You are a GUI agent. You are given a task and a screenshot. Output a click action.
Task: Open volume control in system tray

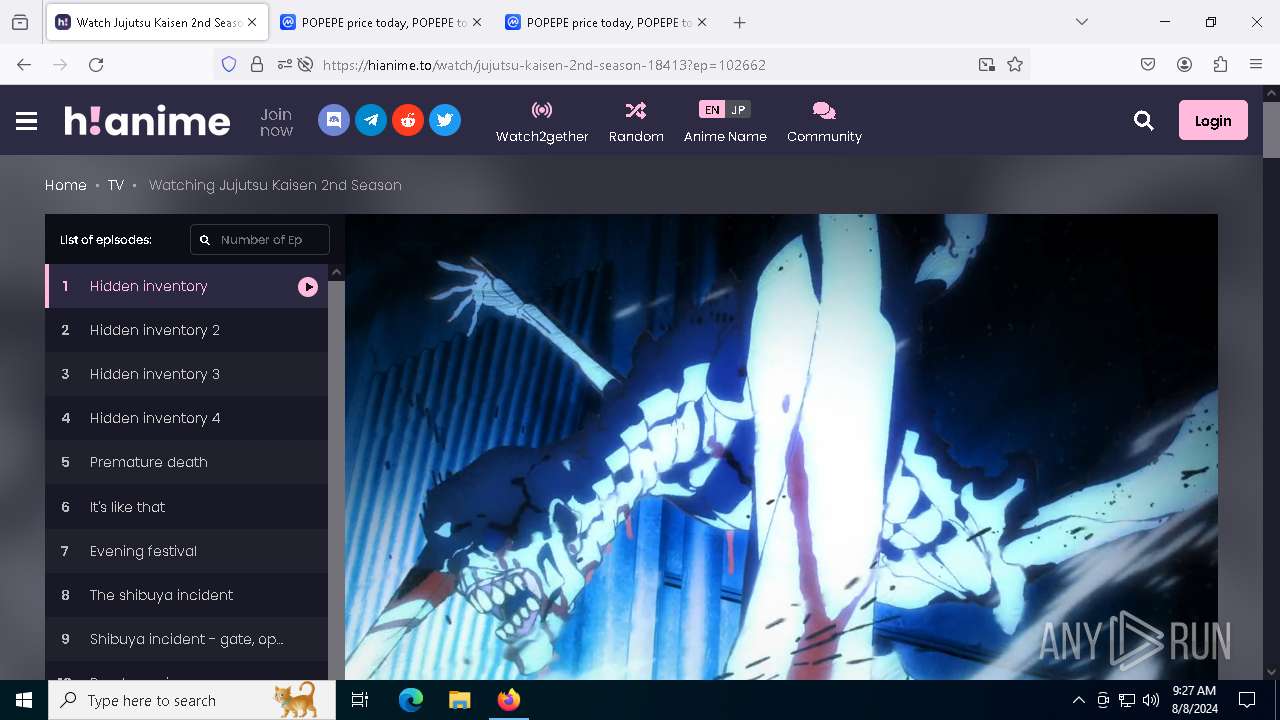tap(1151, 700)
